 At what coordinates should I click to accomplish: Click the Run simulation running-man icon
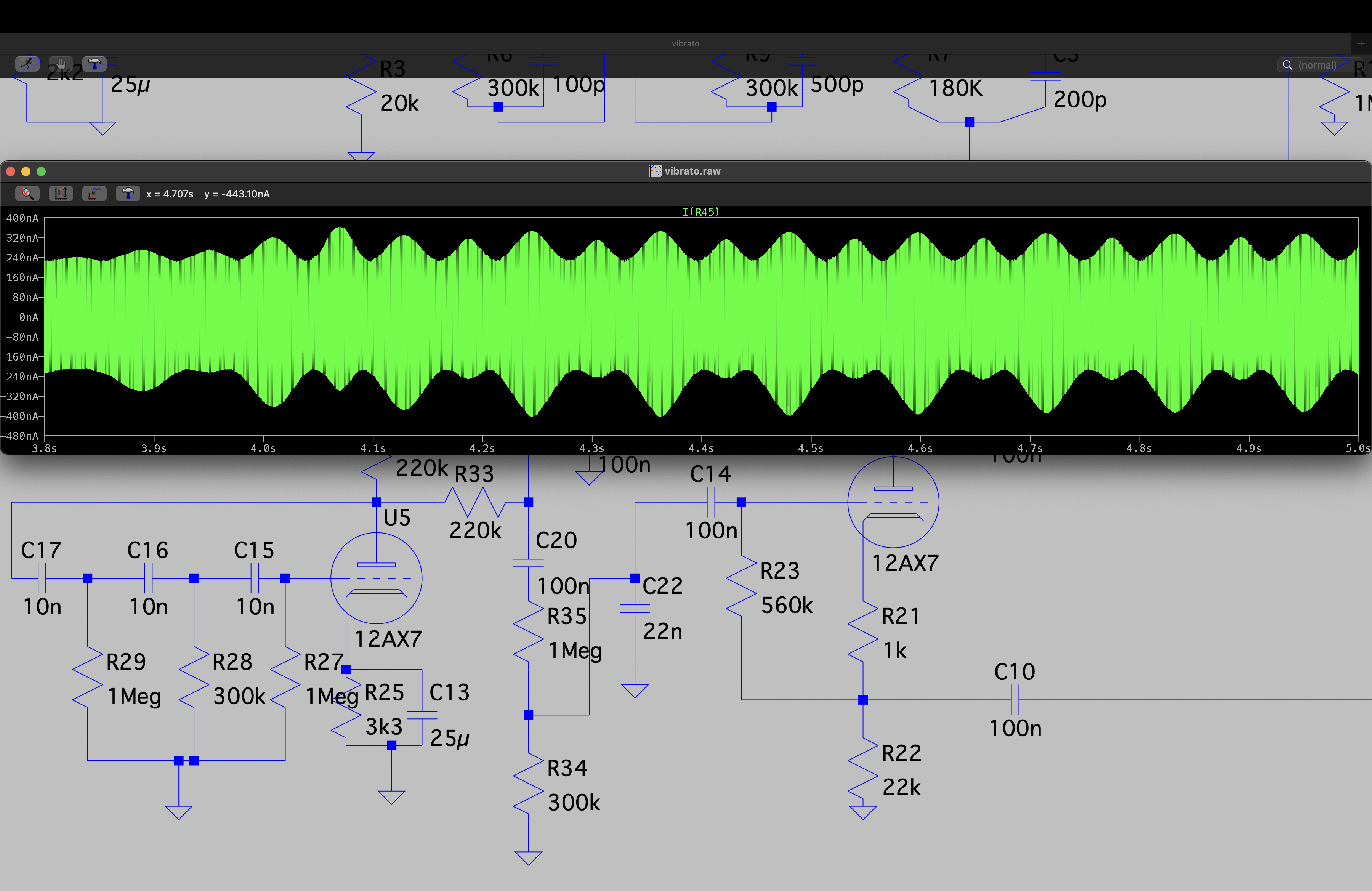click(27, 64)
